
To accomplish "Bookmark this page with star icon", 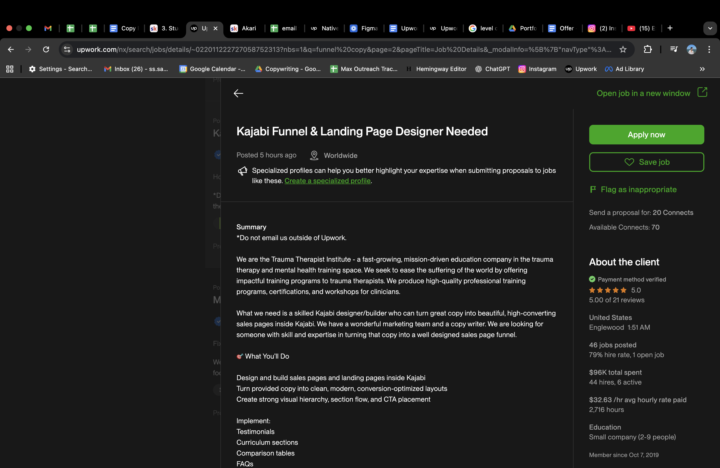I will tap(623, 49).
